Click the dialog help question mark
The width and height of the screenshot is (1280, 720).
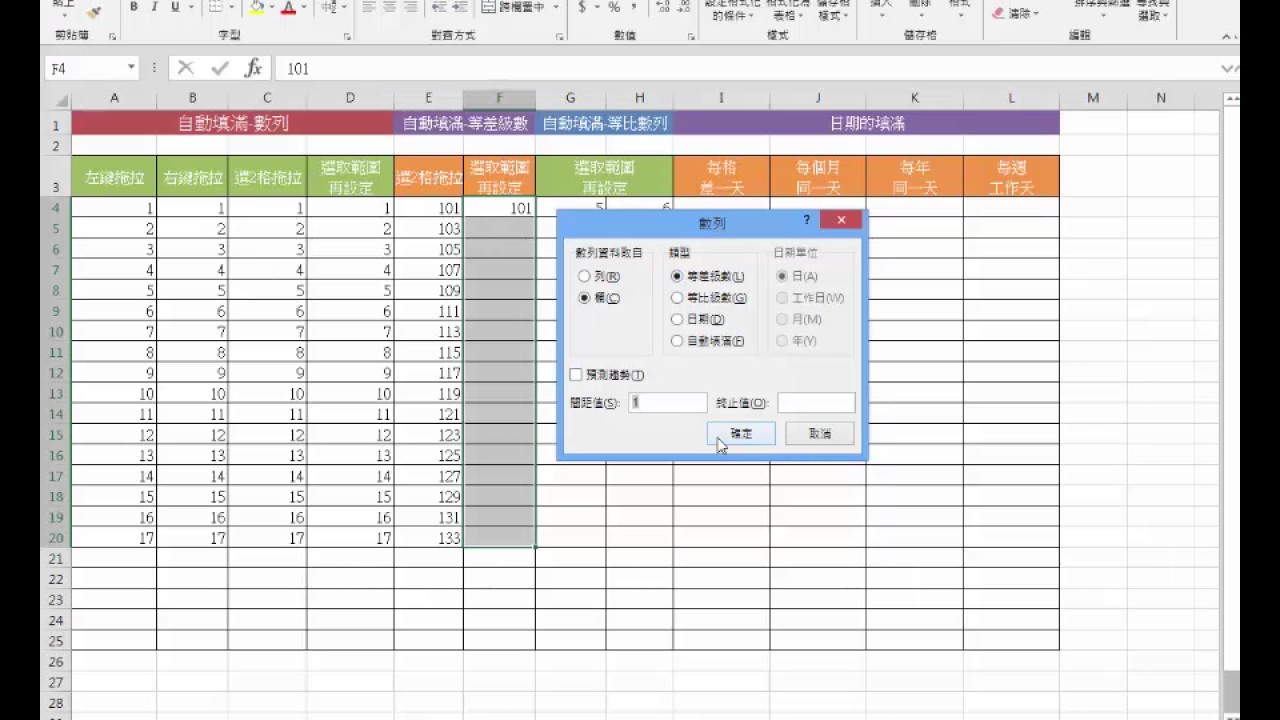[x=807, y=220]
